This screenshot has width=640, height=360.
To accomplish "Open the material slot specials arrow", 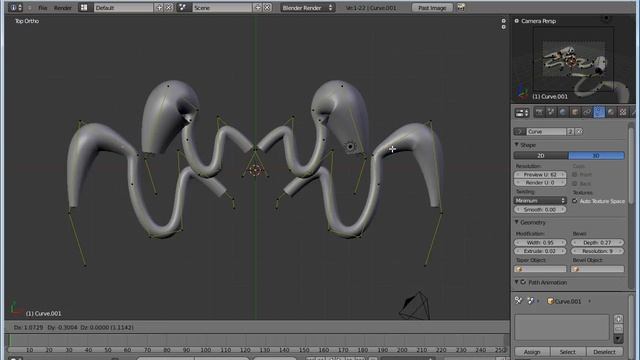I will pos(618,338).
